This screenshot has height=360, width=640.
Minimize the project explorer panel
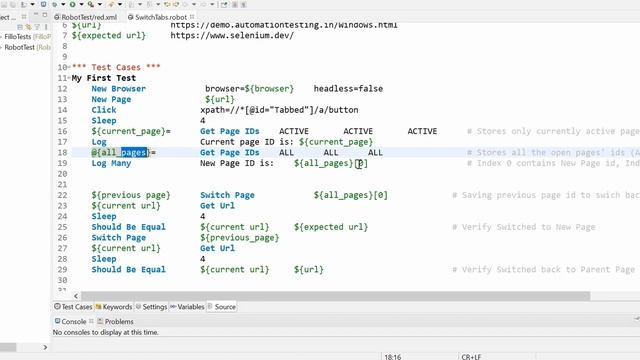coord(36,15)
